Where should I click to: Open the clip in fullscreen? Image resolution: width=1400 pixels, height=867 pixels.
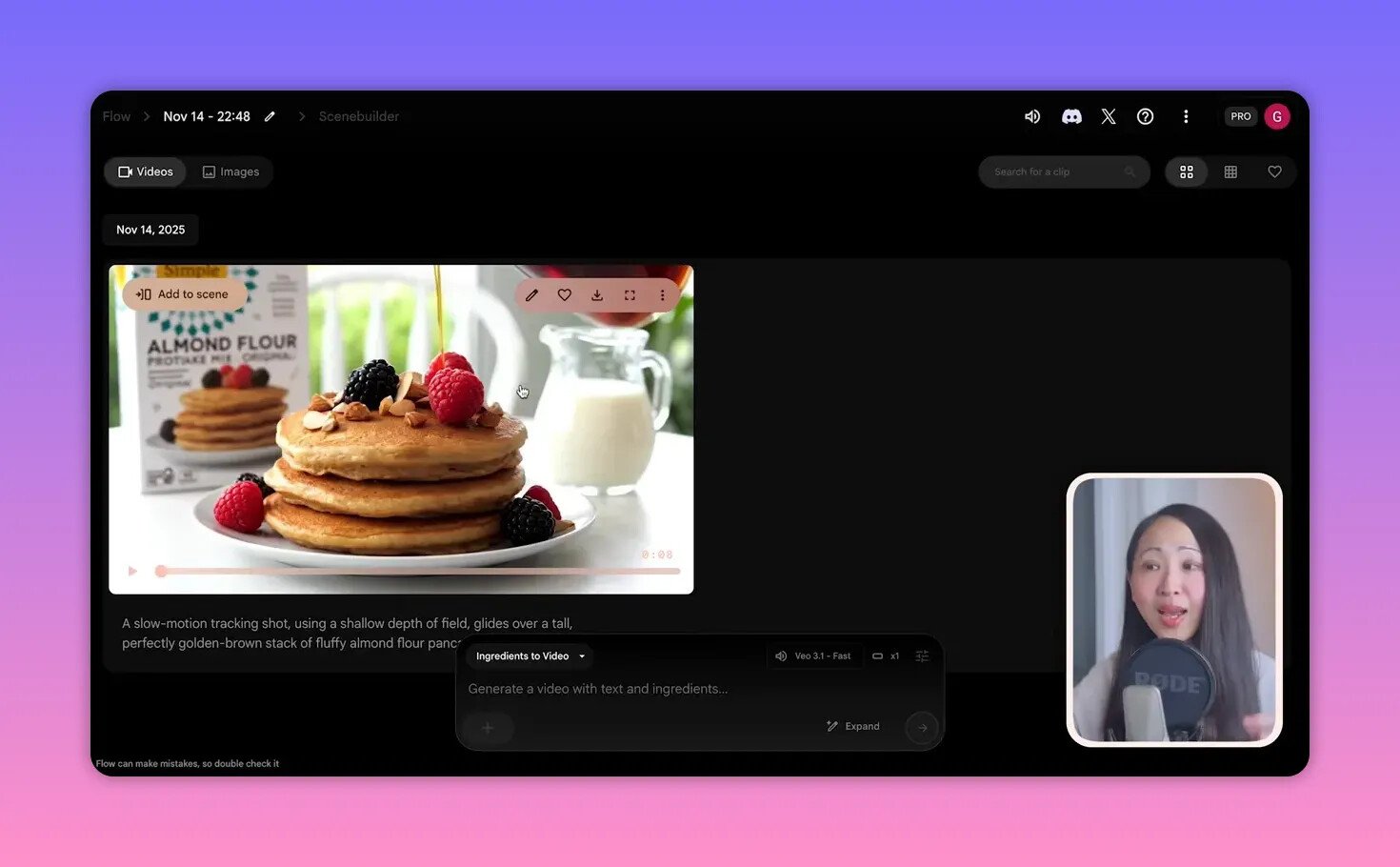[630, 294]
